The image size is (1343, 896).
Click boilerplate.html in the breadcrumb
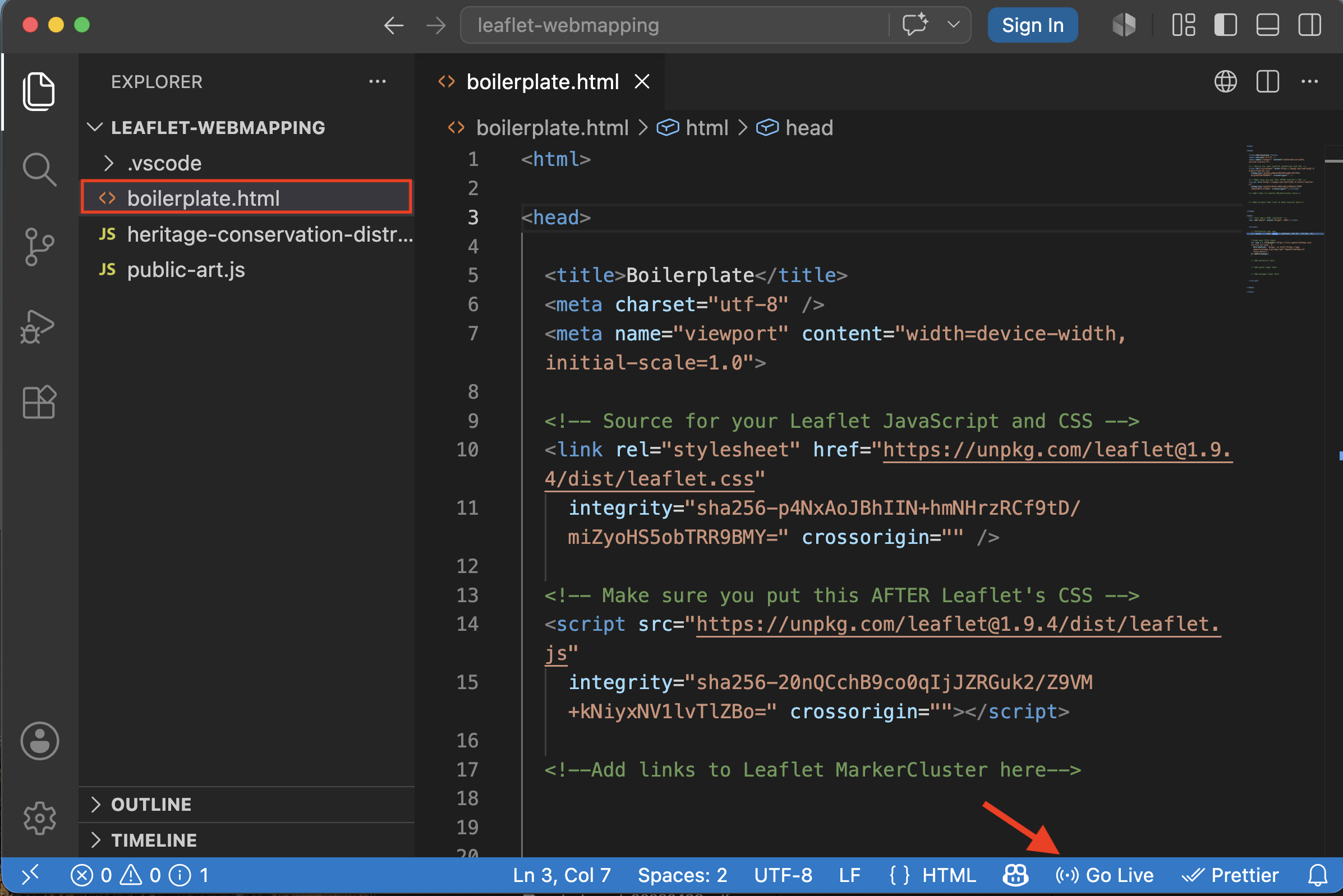(x=551, y=127)
